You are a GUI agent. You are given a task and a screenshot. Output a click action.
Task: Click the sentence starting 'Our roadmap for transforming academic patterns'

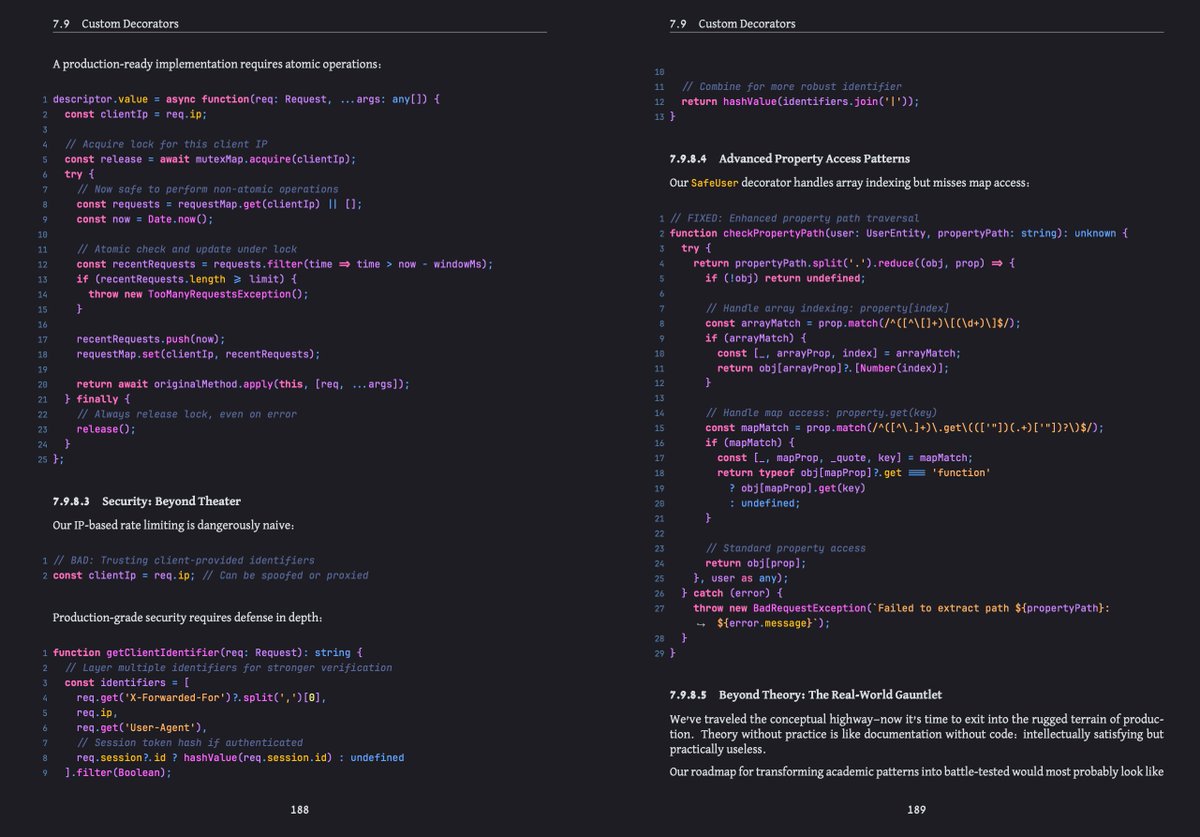(x=917, y=771)
